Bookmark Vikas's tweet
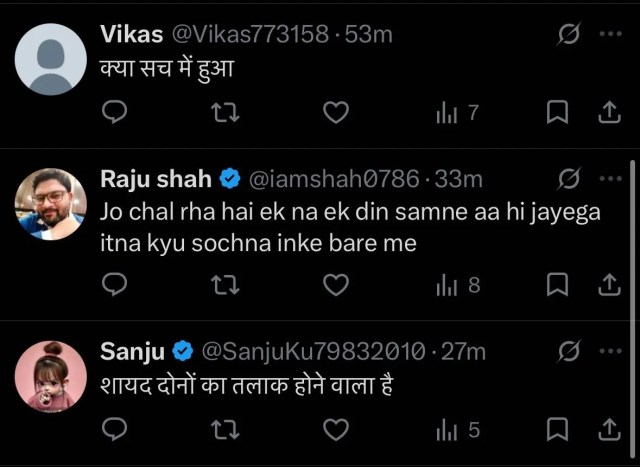This screenshot has height=467, width=640. [x=557, y=112]
